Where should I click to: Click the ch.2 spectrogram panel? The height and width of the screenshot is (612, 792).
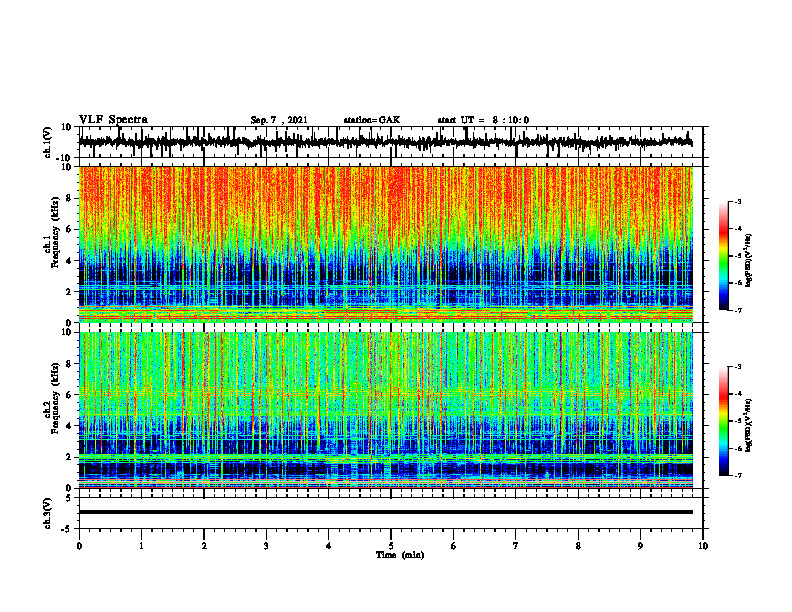[386, 410]
